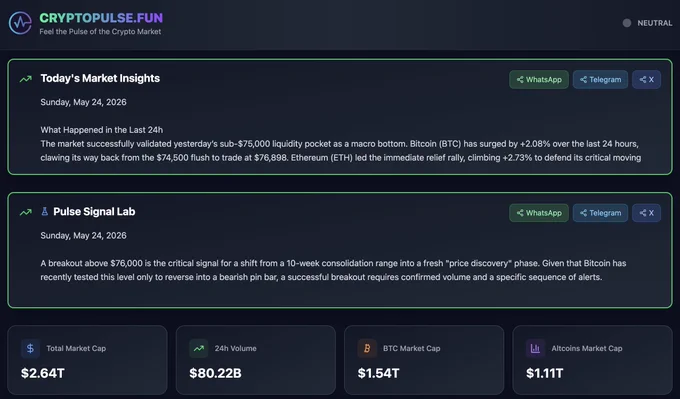Click the trending arrow beside Today's Market Insights

[x=26, y=79]
